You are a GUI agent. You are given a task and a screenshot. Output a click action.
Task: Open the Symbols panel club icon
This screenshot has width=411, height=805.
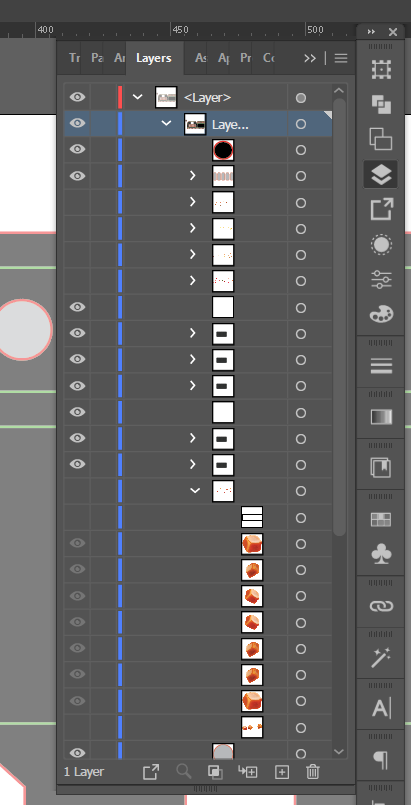click(x=381, y=554)
